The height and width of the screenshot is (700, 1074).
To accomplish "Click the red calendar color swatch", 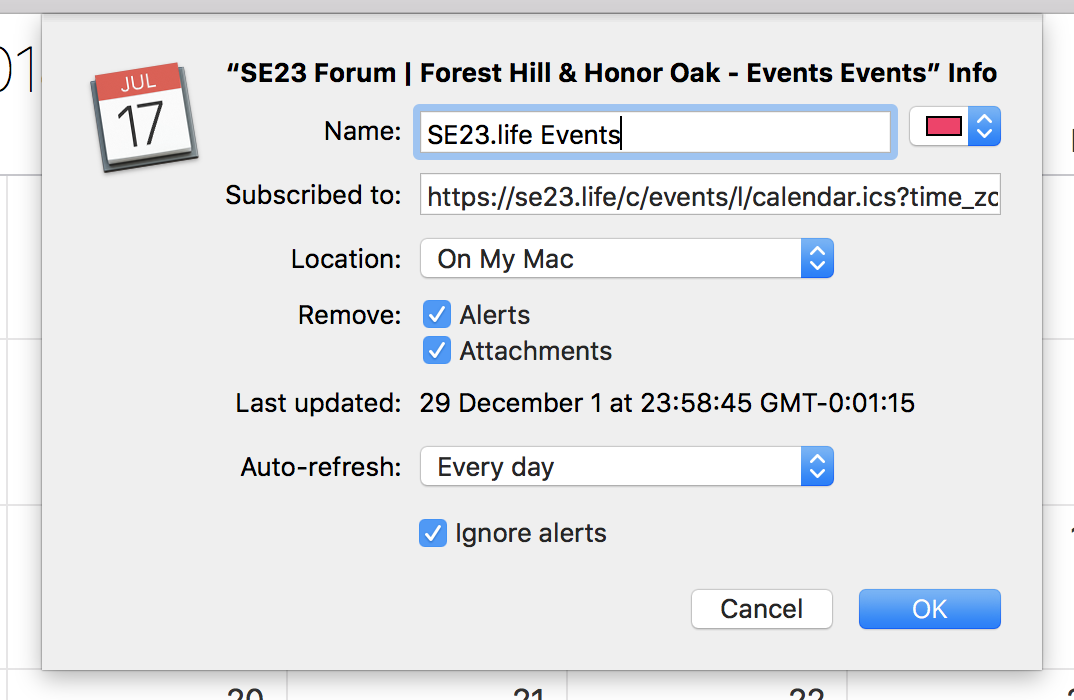I will pos(944,126).
